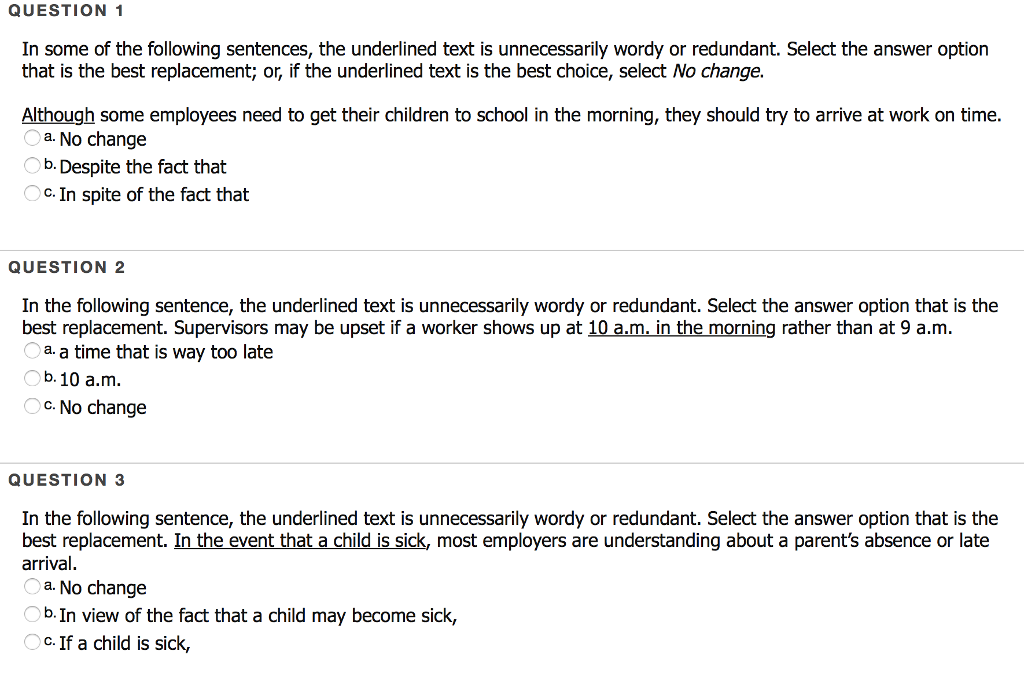Select option c "In spite of the fact that"

pos(31,193)
